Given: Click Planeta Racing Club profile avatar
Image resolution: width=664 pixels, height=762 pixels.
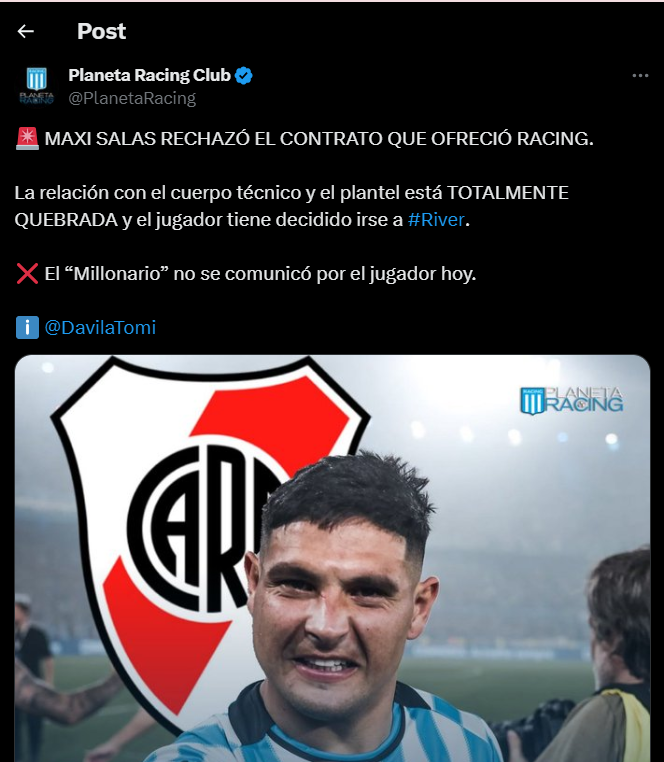Looking at the screenshot, I should (x=36, y=86).
